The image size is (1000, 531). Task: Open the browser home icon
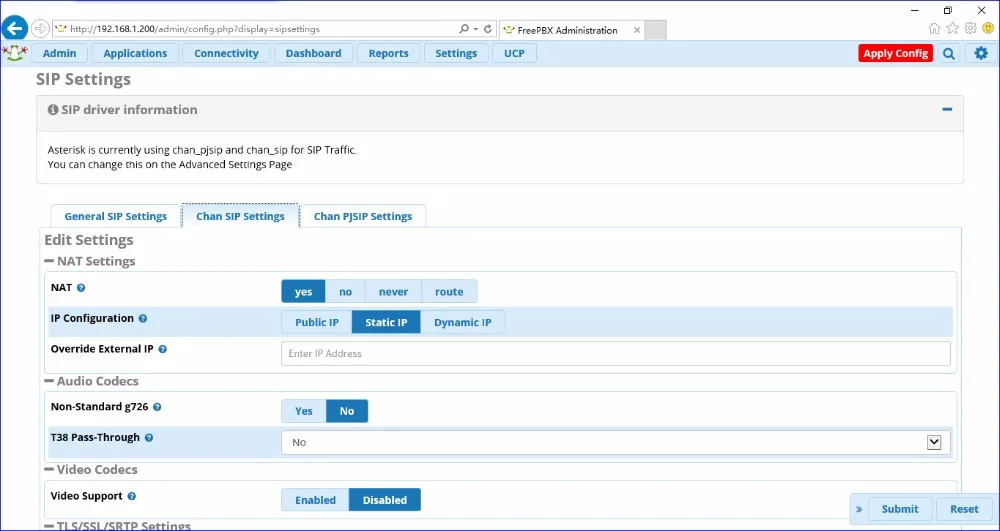934,28
